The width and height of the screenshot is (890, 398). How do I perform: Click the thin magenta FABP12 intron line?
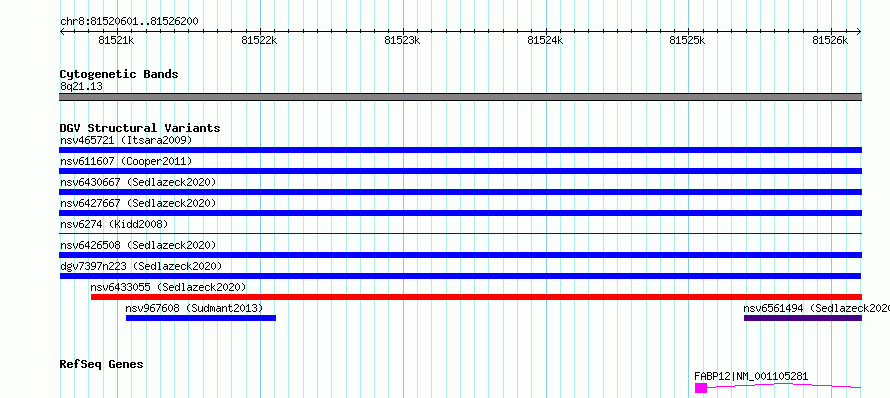click(784, 386)
